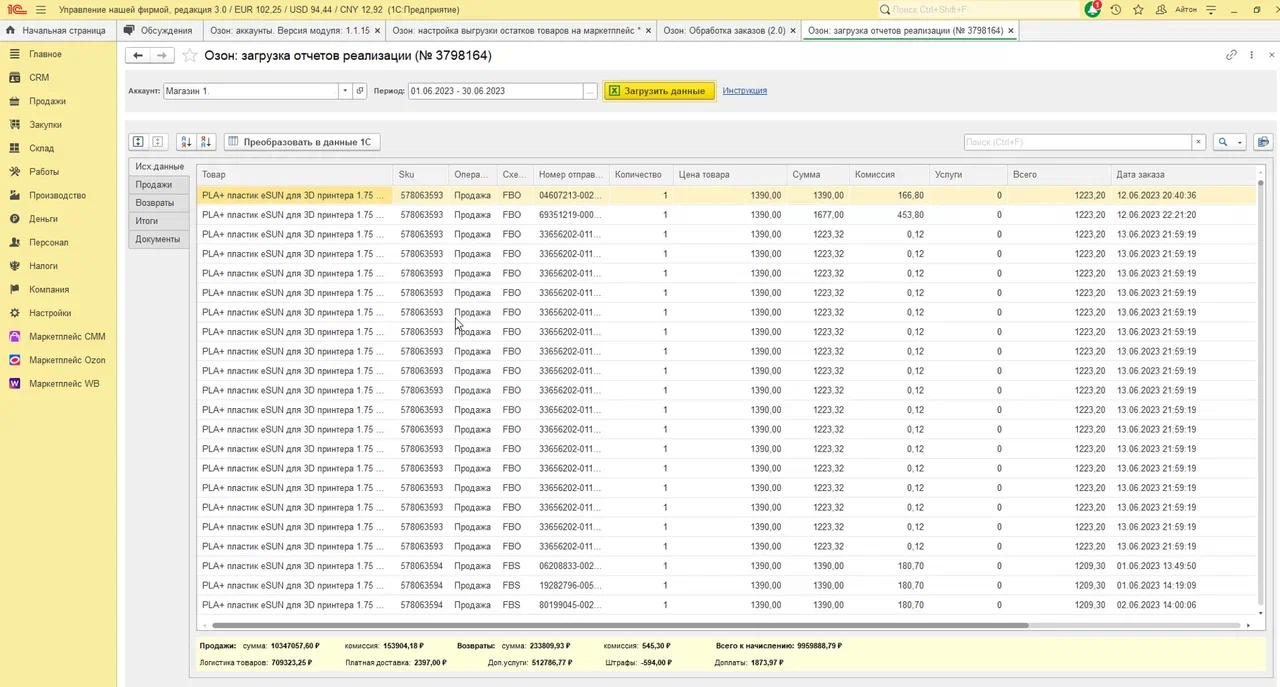
Task: Open period selection with ellipsis button
Action: tap(590, 91)
